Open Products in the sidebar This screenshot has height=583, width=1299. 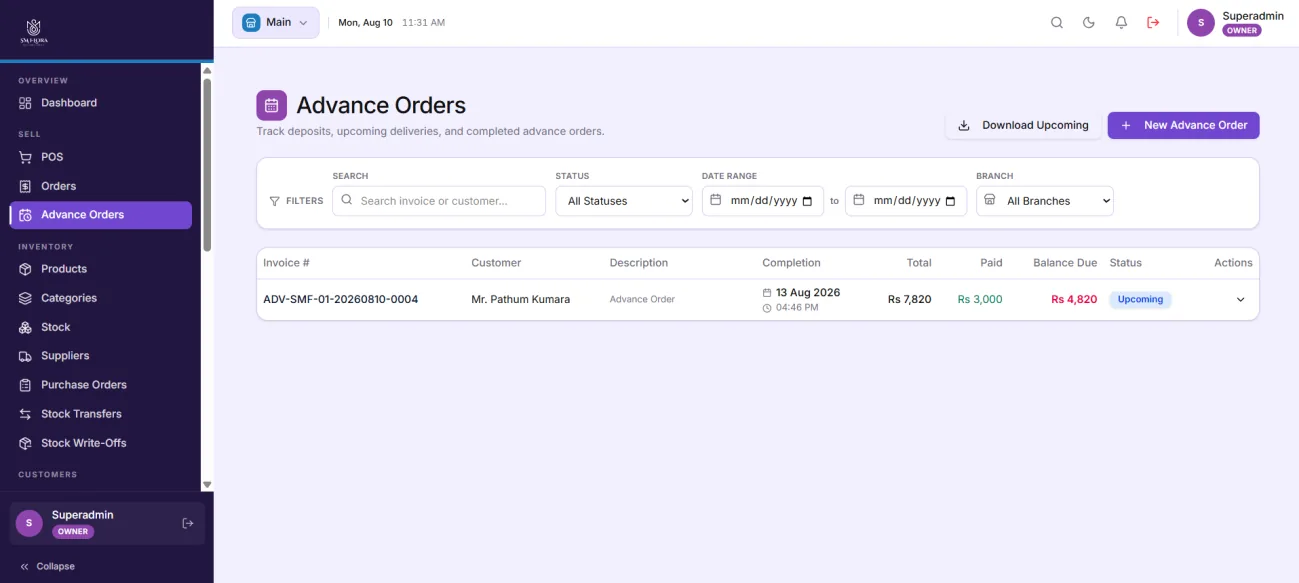click(x=100, y=269)
